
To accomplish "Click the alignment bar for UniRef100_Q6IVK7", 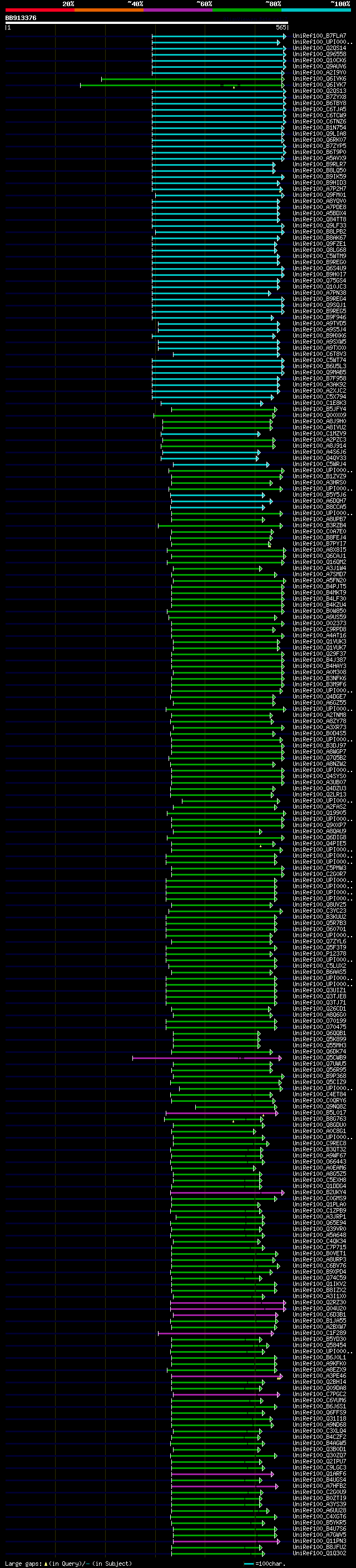I will click(182, 85).
